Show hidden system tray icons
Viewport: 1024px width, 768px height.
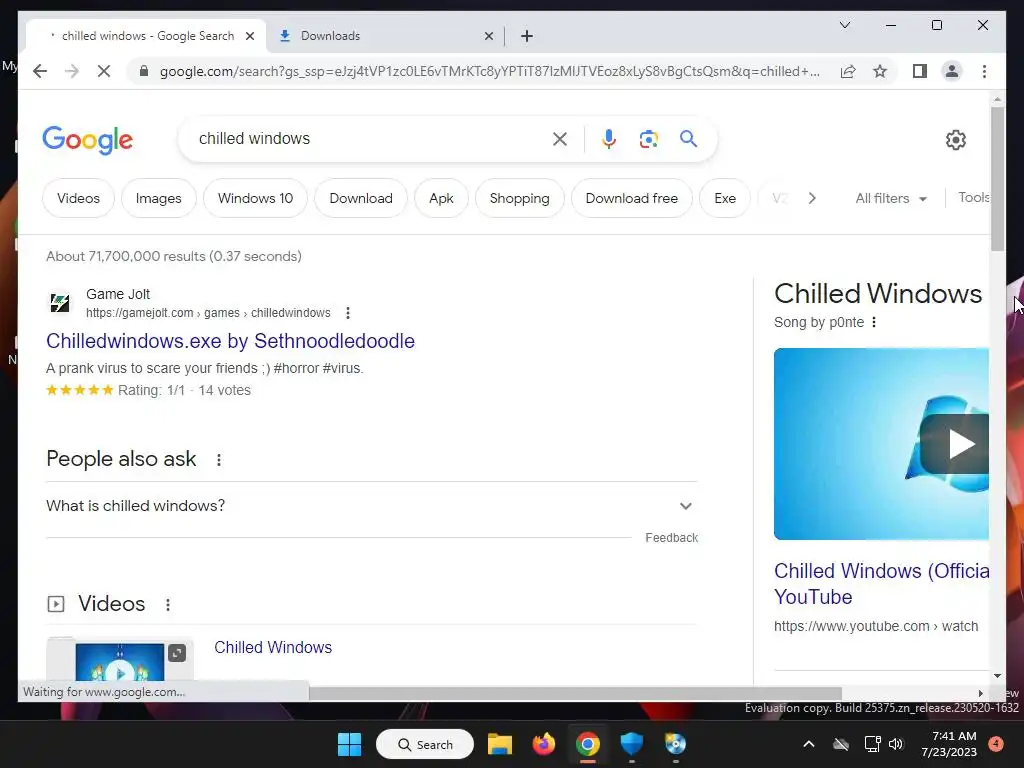click(x=808, y=744)
